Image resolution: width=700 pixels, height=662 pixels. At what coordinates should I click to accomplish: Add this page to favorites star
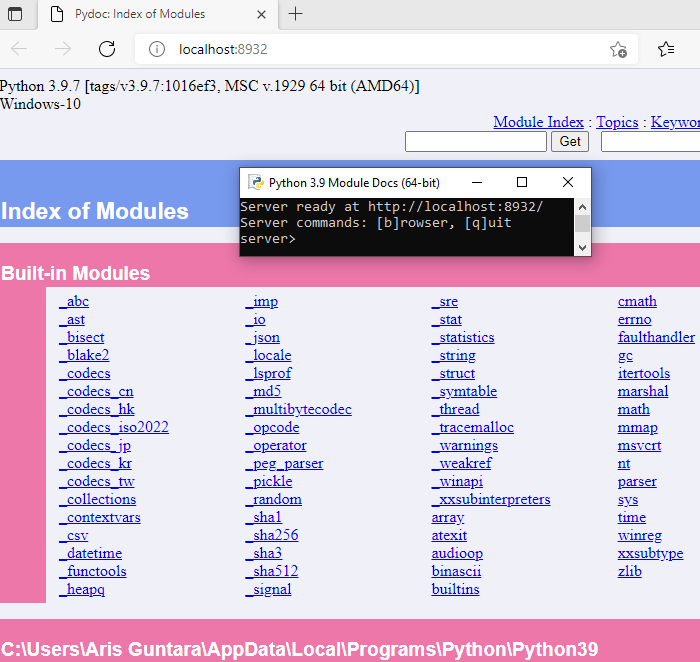618,49
